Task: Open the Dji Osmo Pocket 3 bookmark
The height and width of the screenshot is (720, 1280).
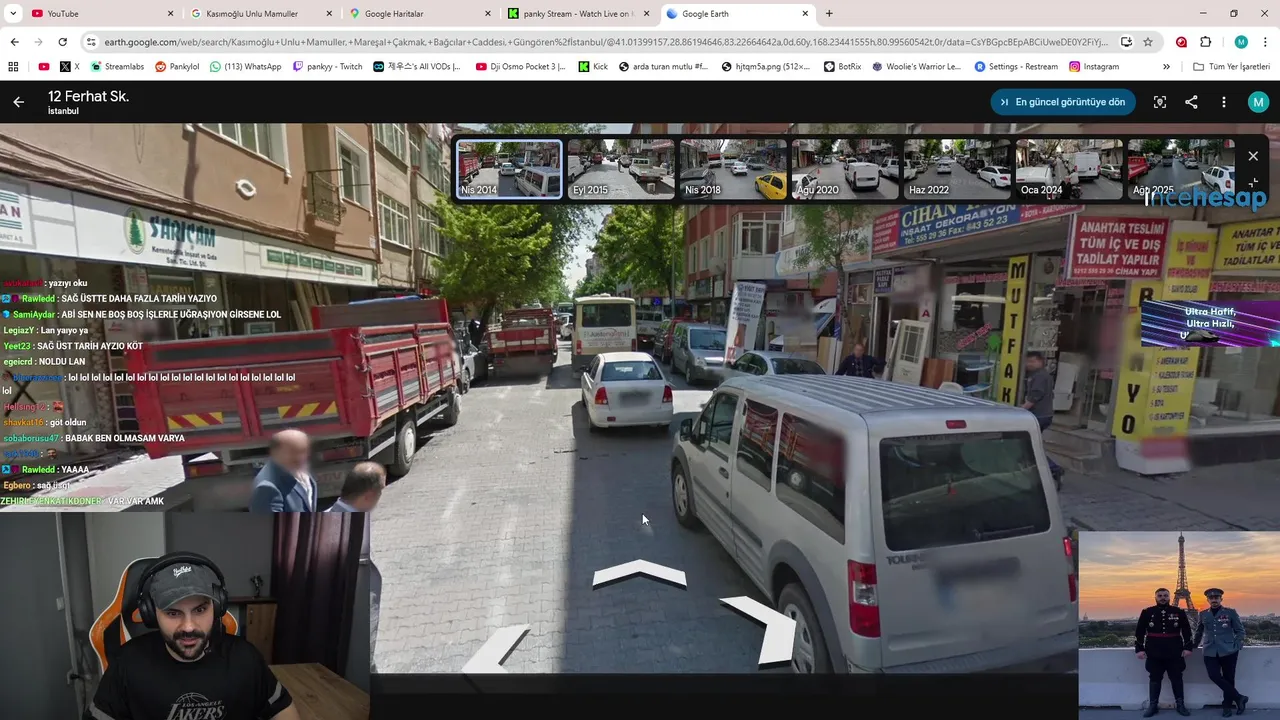Action: point(521,66)
